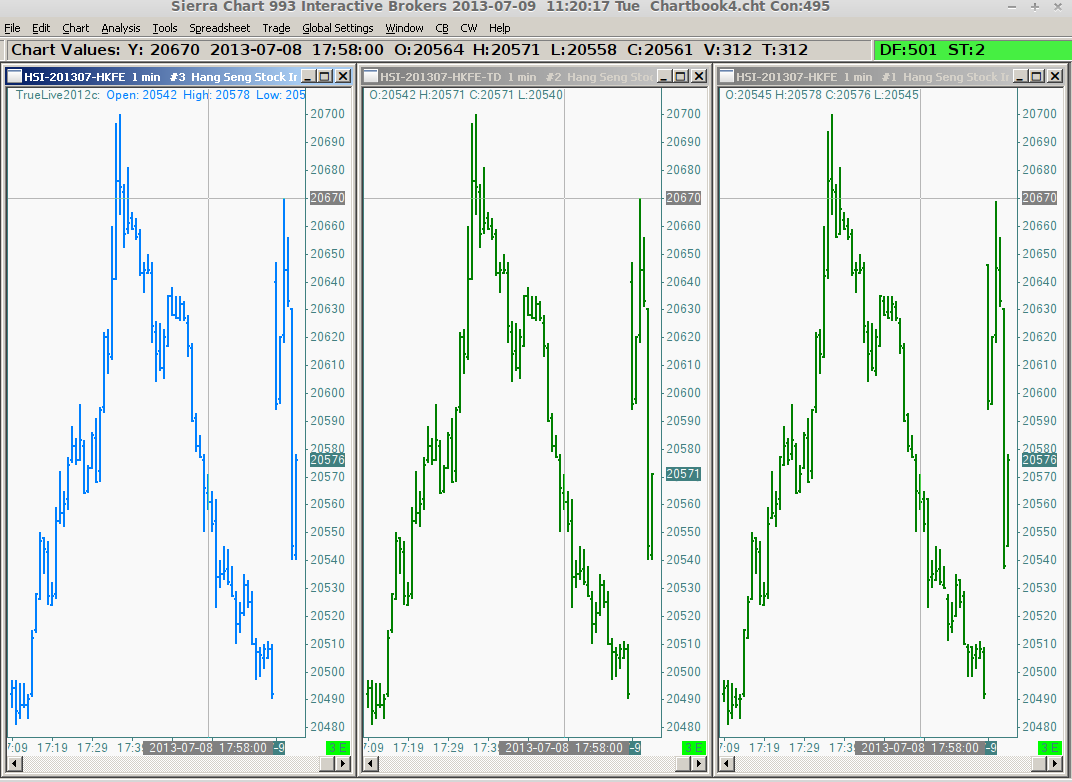Image resolution: width=1072 pixels, height=782 pixels.
Task: Click right scroll arrow of chart #1
Action: tap(1055, 764)
